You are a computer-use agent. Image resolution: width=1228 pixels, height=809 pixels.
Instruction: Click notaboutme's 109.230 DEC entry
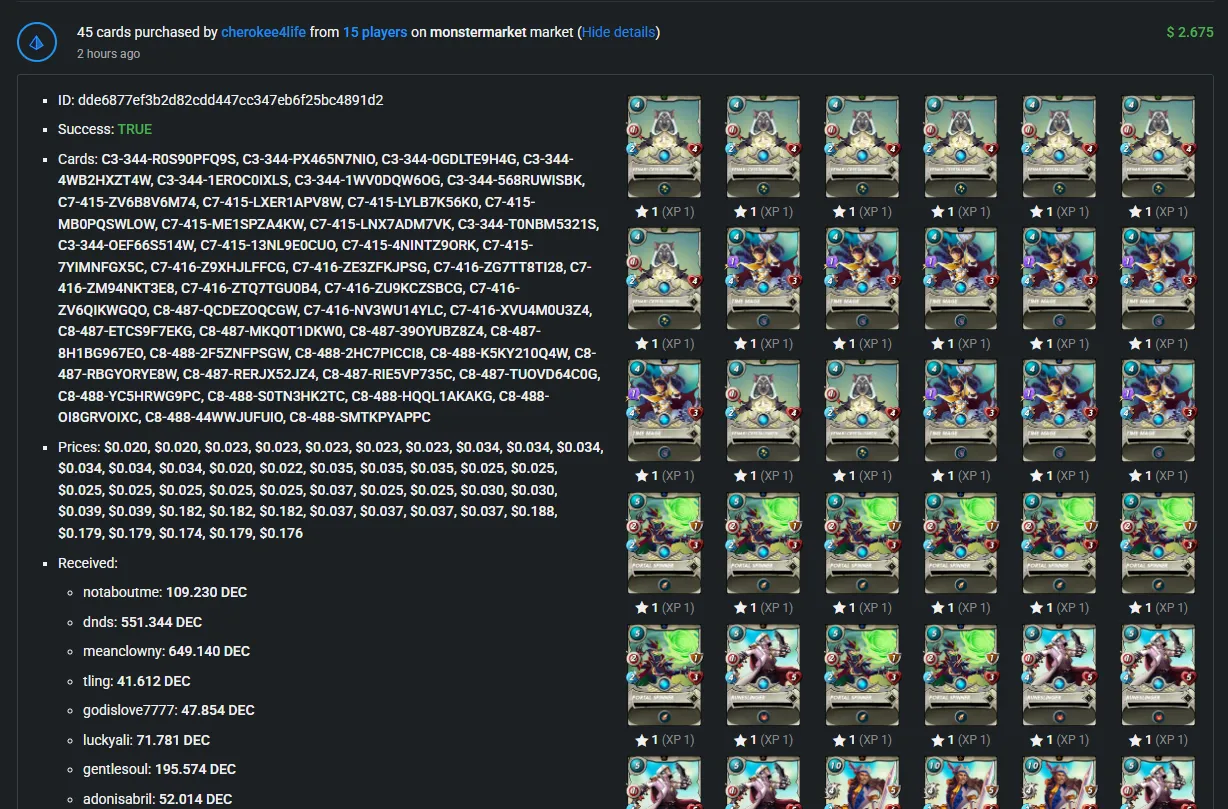click(x=165, y=592)
